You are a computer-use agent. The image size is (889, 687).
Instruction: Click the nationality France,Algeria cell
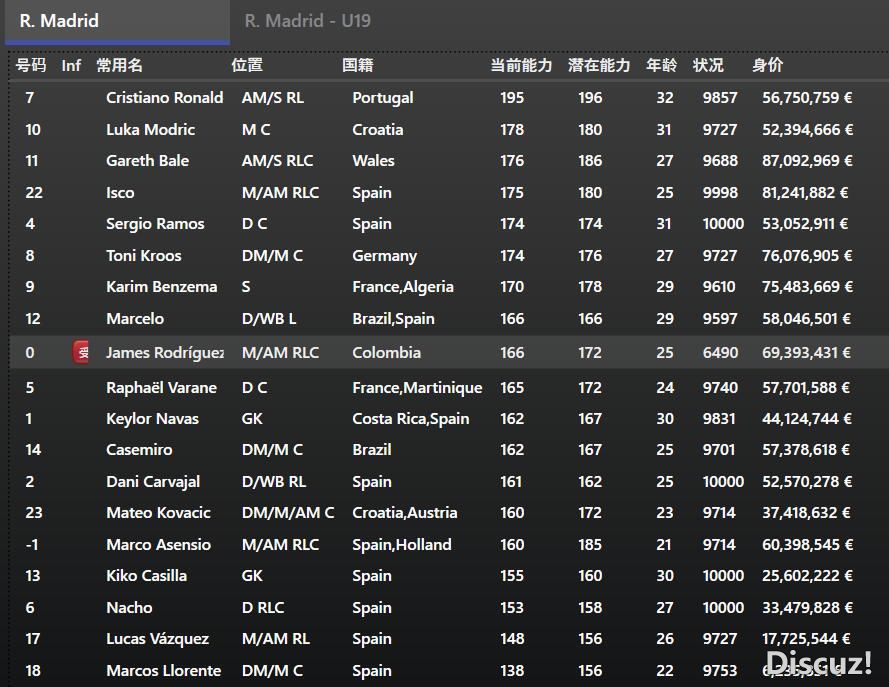[x=403, y=287]
